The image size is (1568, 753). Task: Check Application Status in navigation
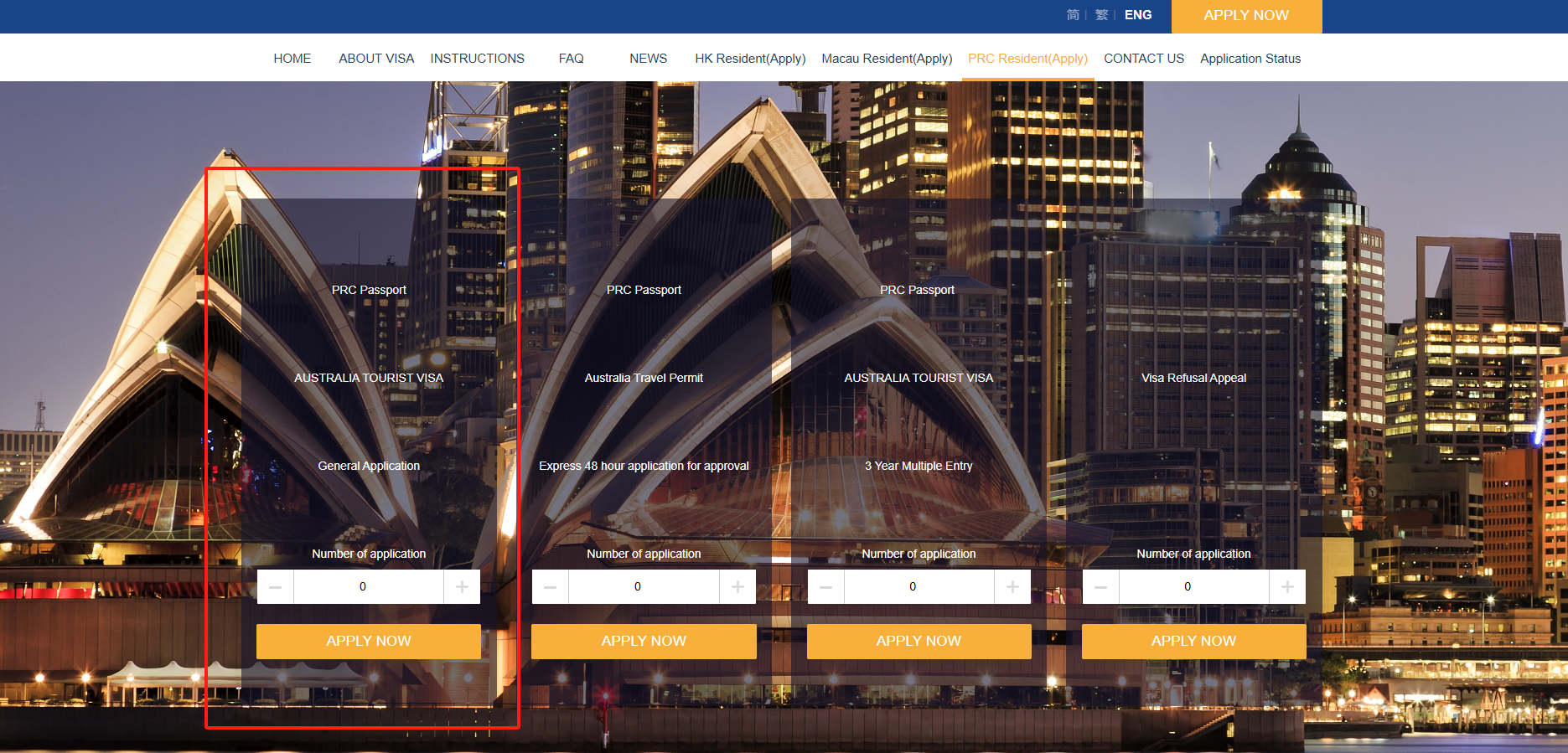(x=1250, y=59)
